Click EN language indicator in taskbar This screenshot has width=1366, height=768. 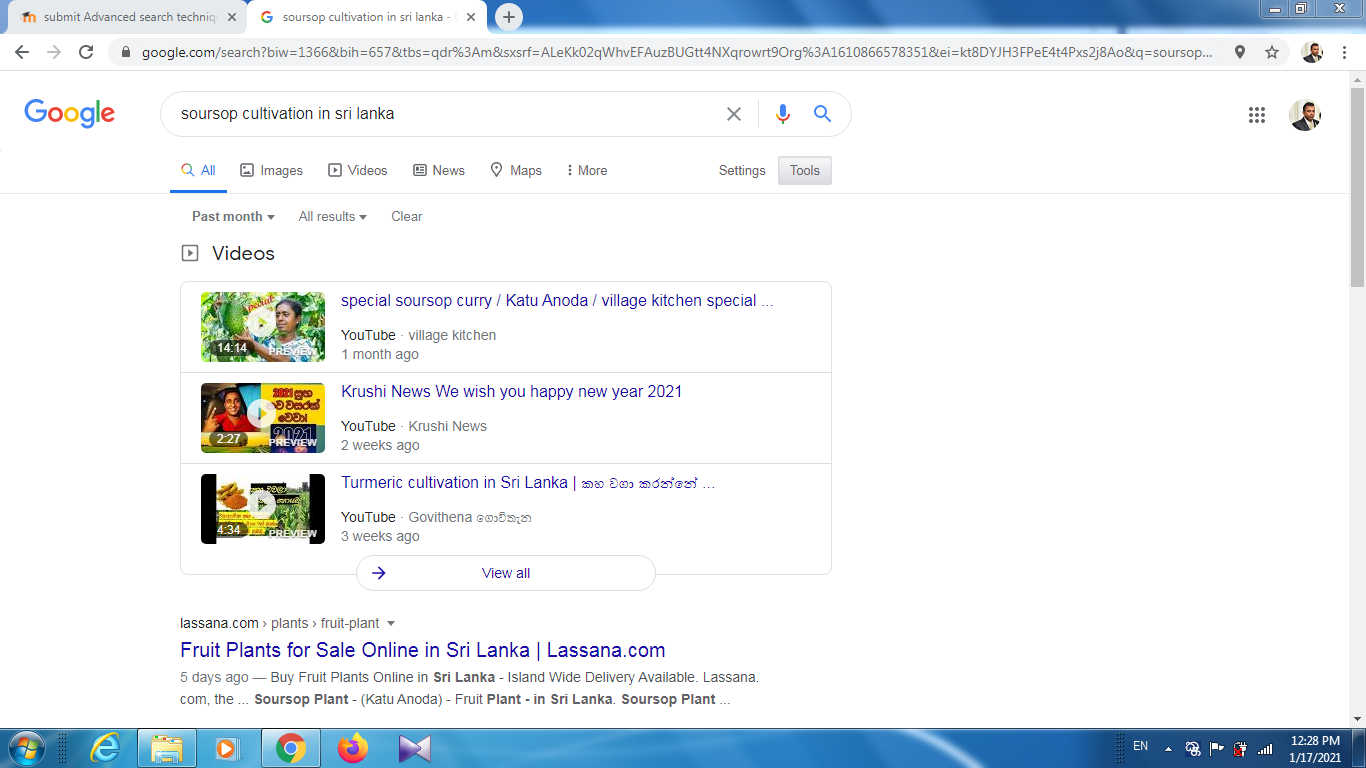[1140, 746]
